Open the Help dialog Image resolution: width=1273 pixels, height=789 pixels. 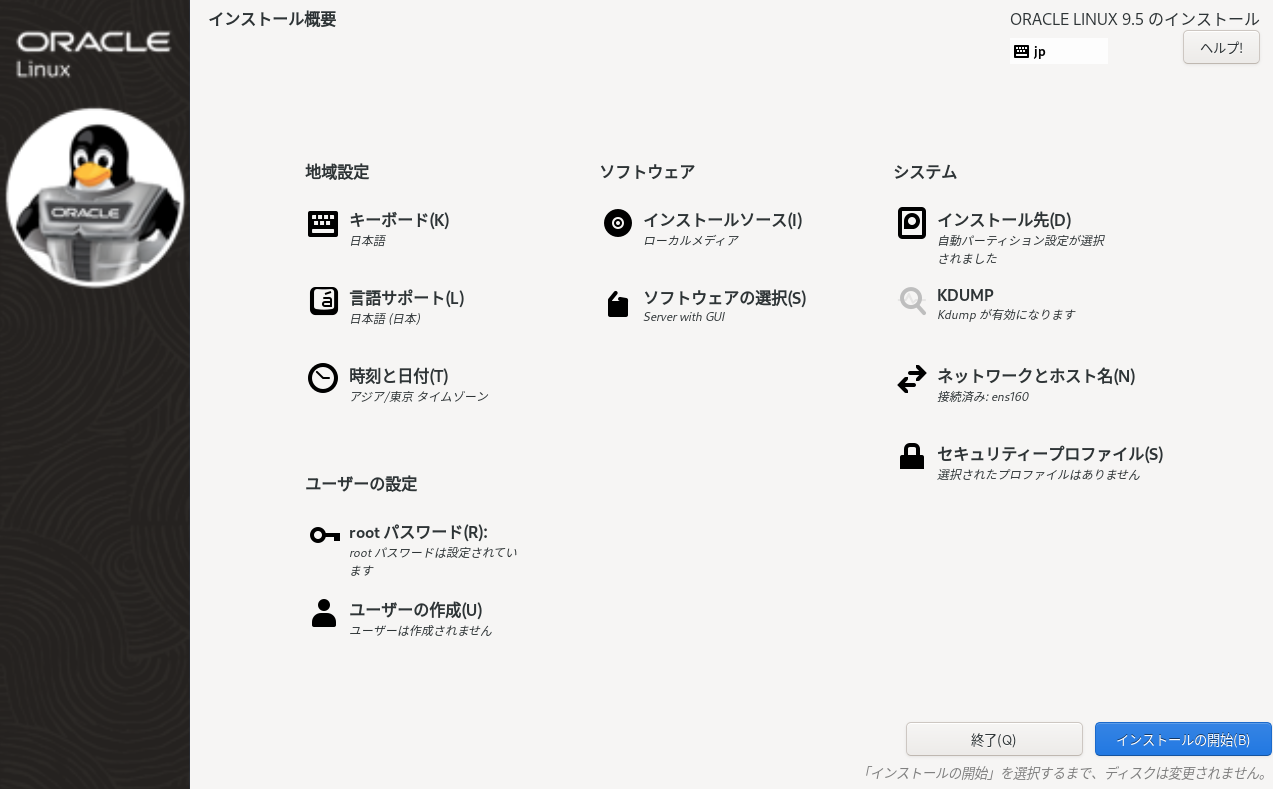1220,47
